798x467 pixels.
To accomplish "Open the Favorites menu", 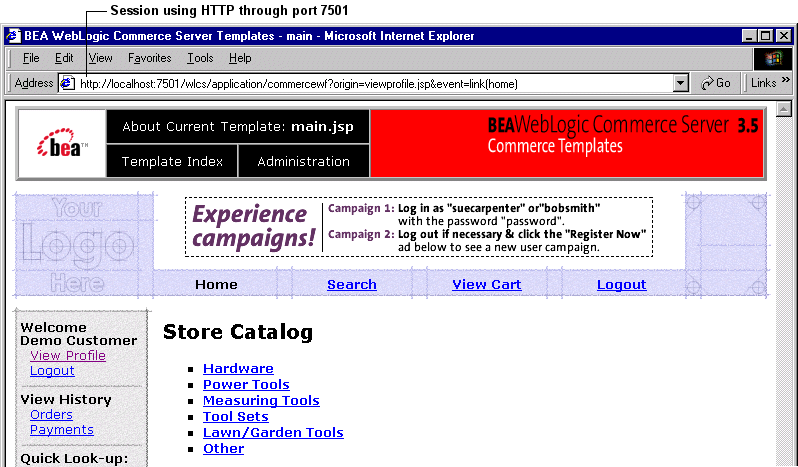I will coord(150,58).
